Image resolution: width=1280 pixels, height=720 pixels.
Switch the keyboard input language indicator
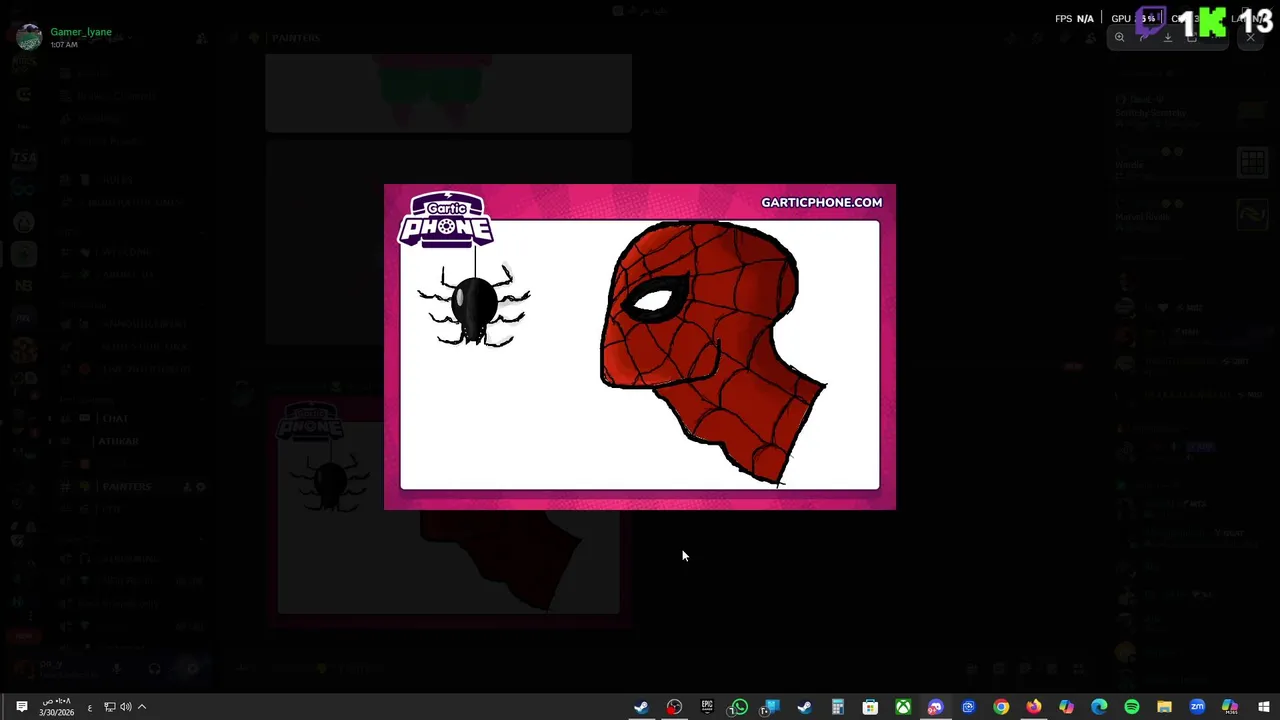pos(89,708)
